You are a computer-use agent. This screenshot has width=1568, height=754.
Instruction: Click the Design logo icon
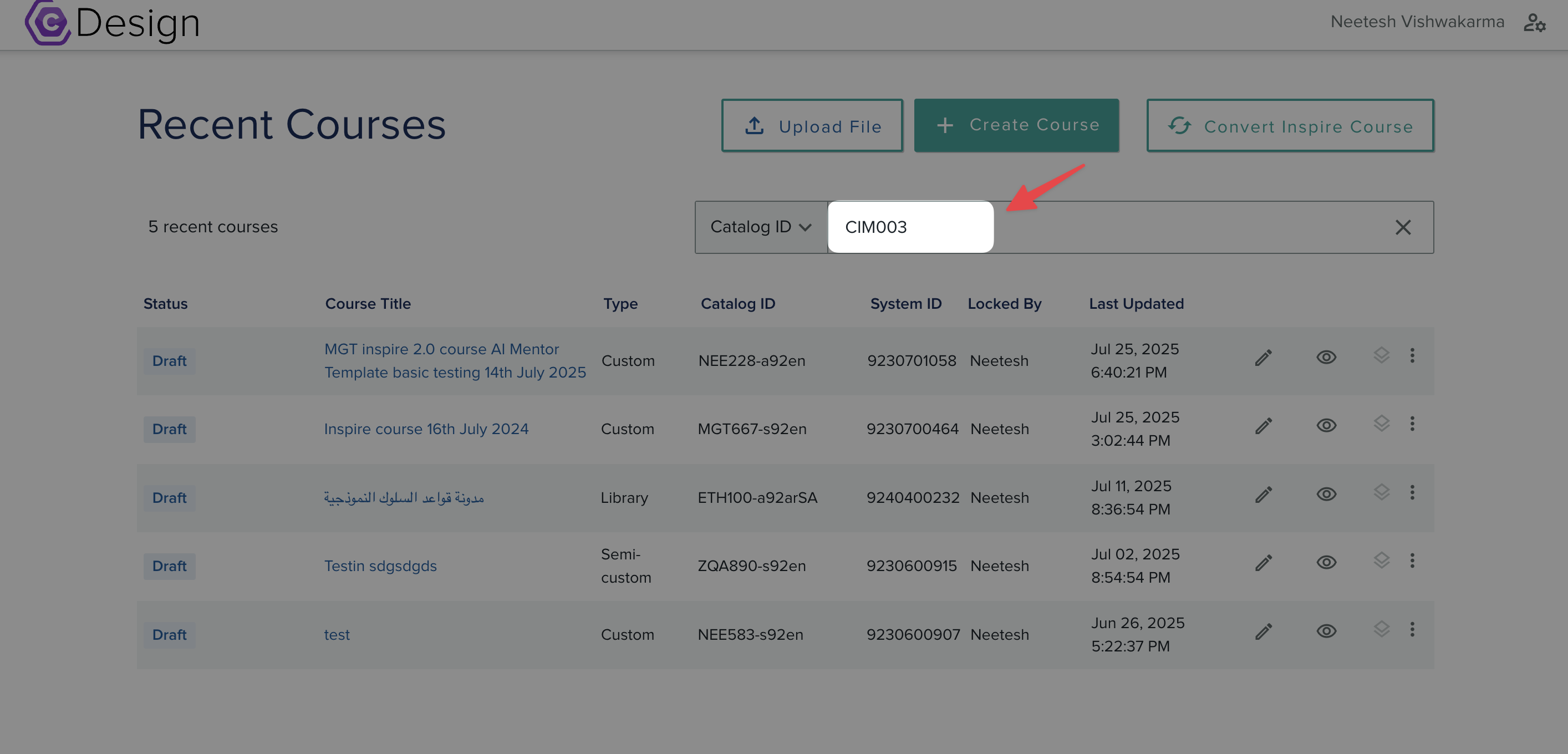pyautogui.click(x=48, y=23)
